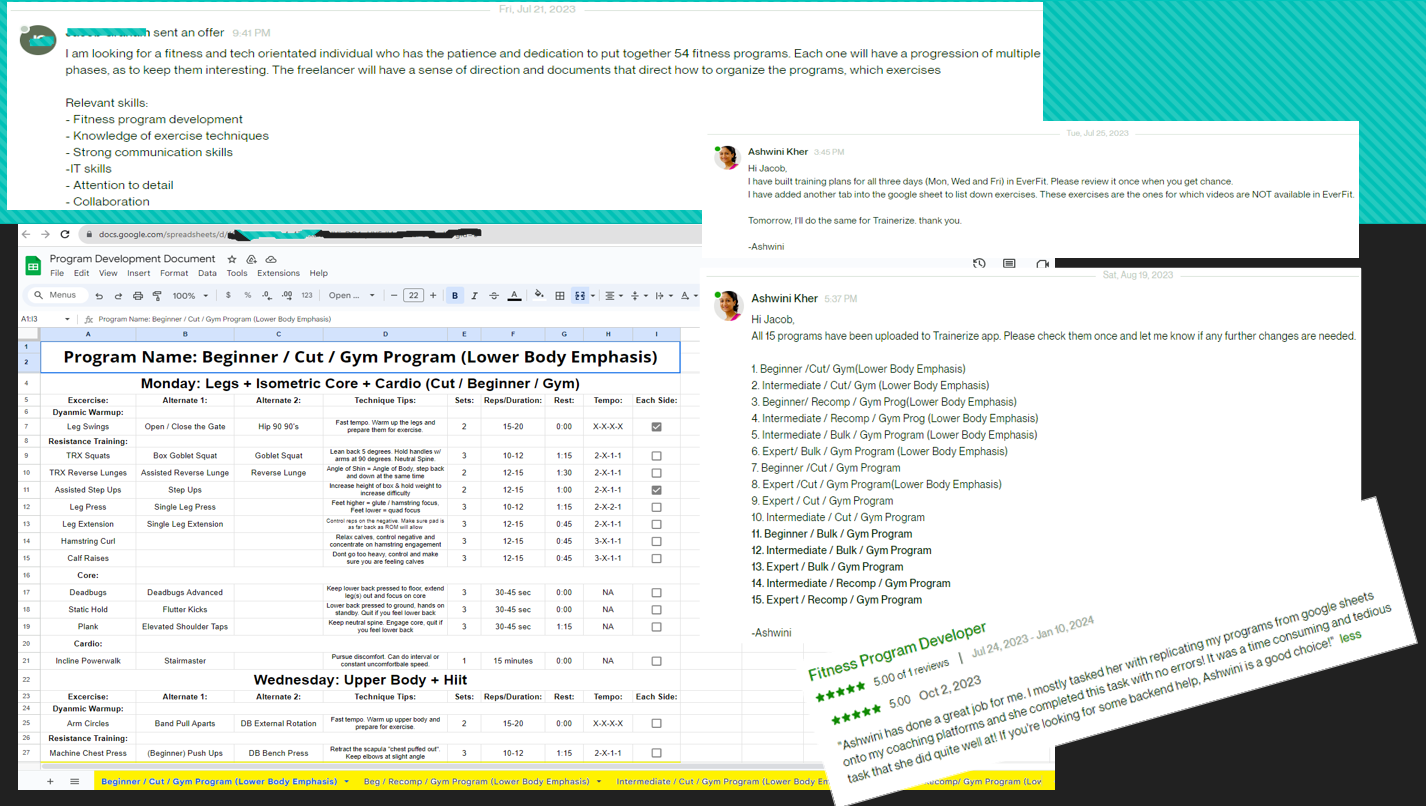Open the zoom 100% dropdown
This screenshot has width=1426, height=806.
coord(189,296)
